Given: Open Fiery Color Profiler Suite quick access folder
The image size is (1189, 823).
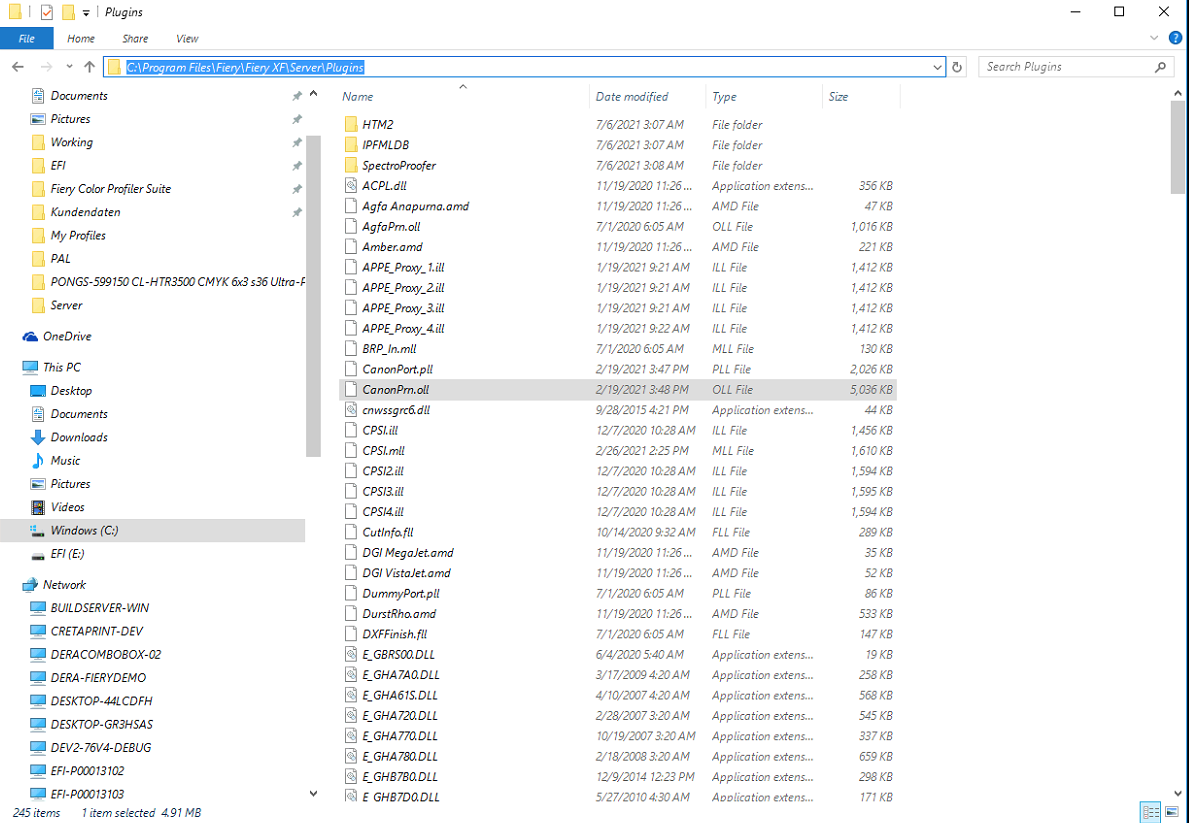Looking at the screenshot, I should coord(111,189).
